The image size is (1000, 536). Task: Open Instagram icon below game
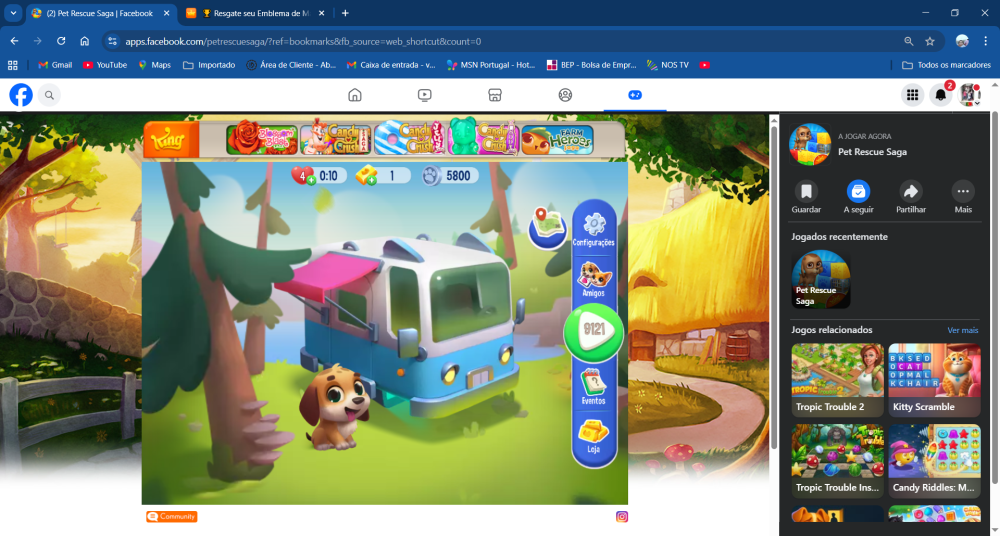click(x=622, y=516)
